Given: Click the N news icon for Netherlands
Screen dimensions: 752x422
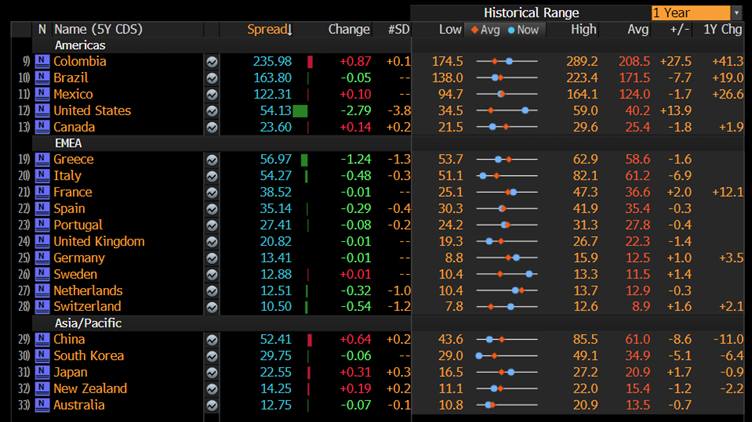Looking at the screenshot, I should click(42, 290).
